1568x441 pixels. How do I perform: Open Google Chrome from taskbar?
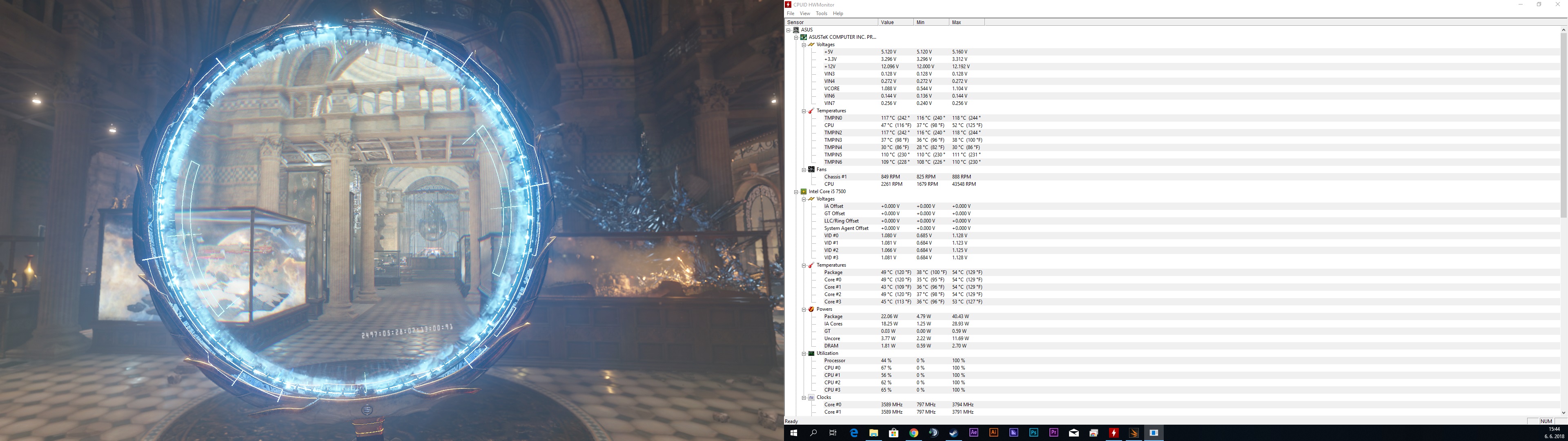pos(913,432)
